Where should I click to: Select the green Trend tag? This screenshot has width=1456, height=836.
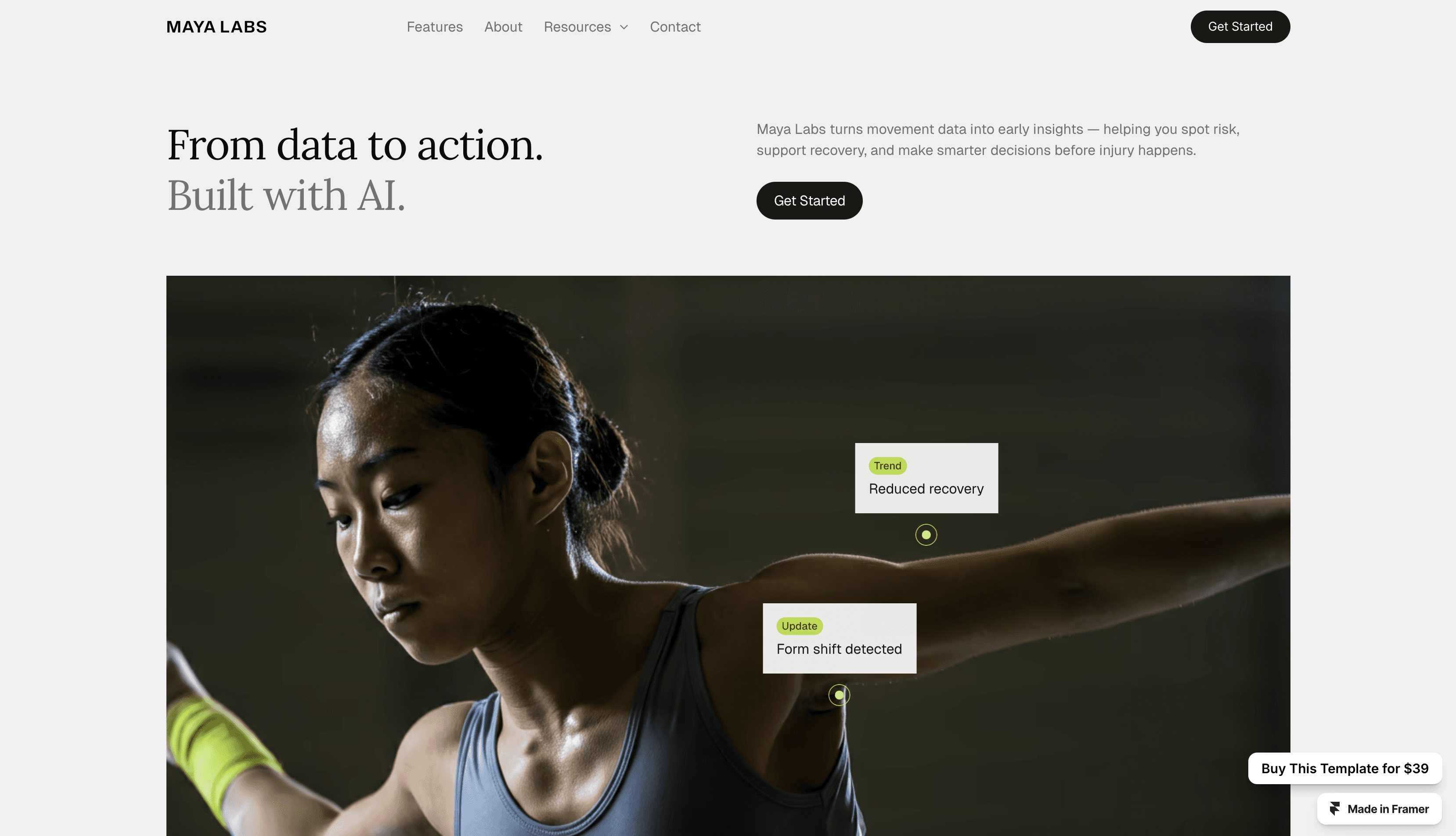tap(888, 466)
